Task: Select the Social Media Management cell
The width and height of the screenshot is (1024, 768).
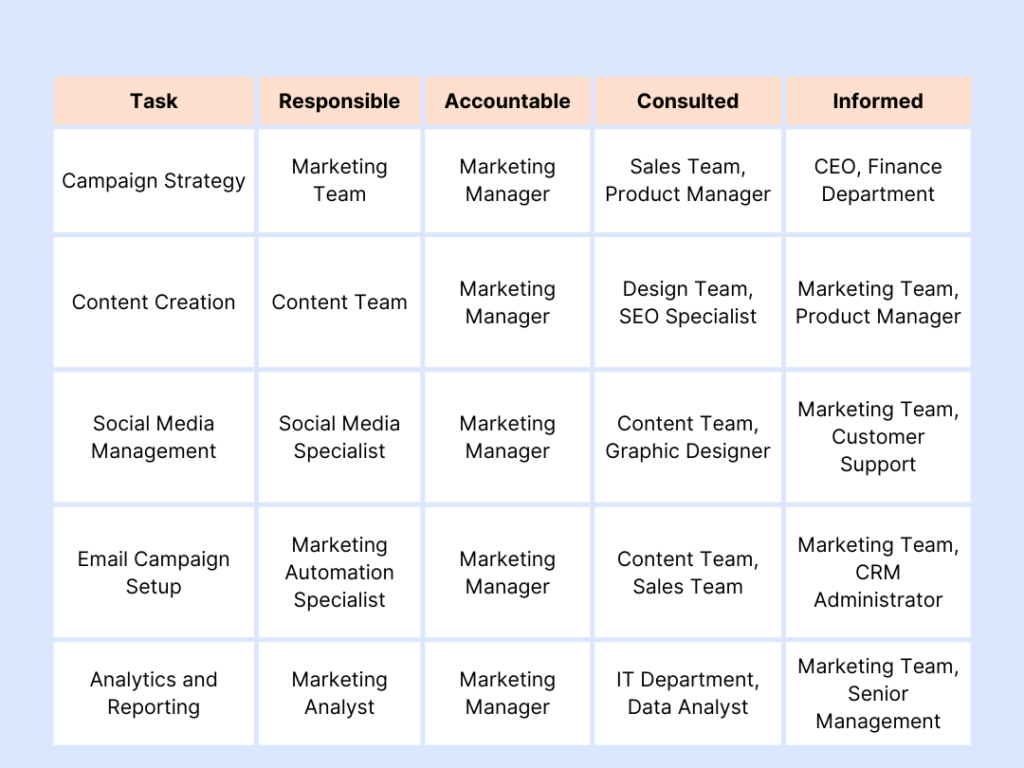Action: point(153,438)
